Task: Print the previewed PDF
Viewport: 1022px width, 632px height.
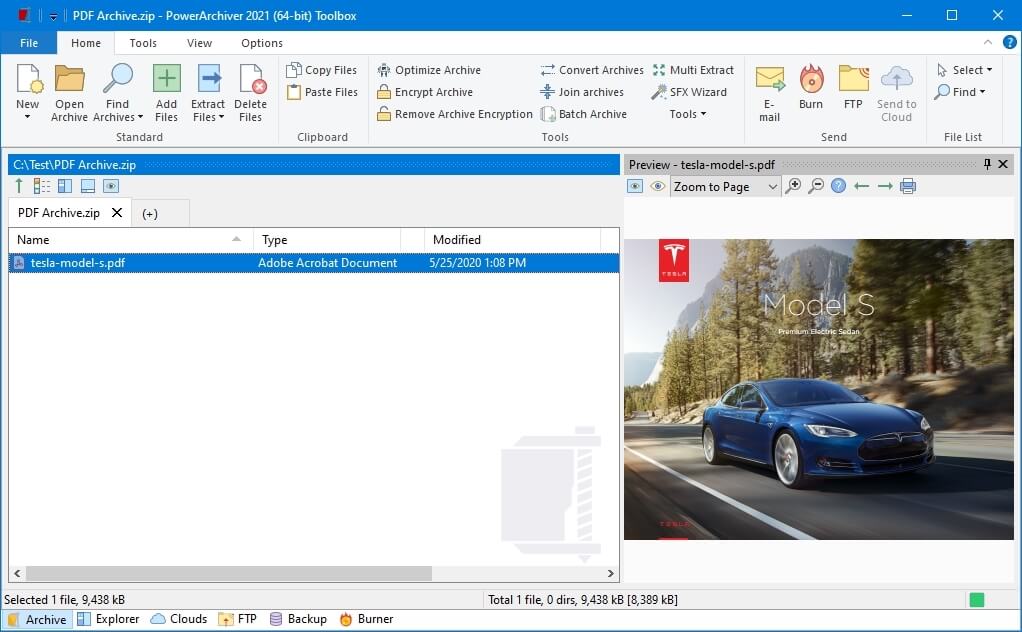Action: (x=908, y=186)
